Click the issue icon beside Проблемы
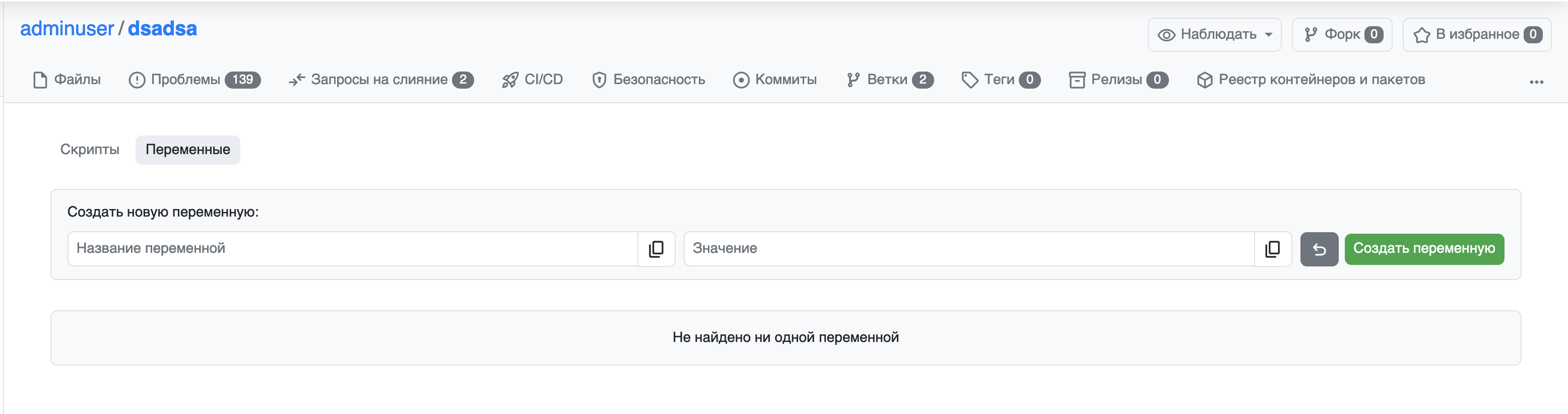Screen dimensions: 1568x414 click(137, 80)
